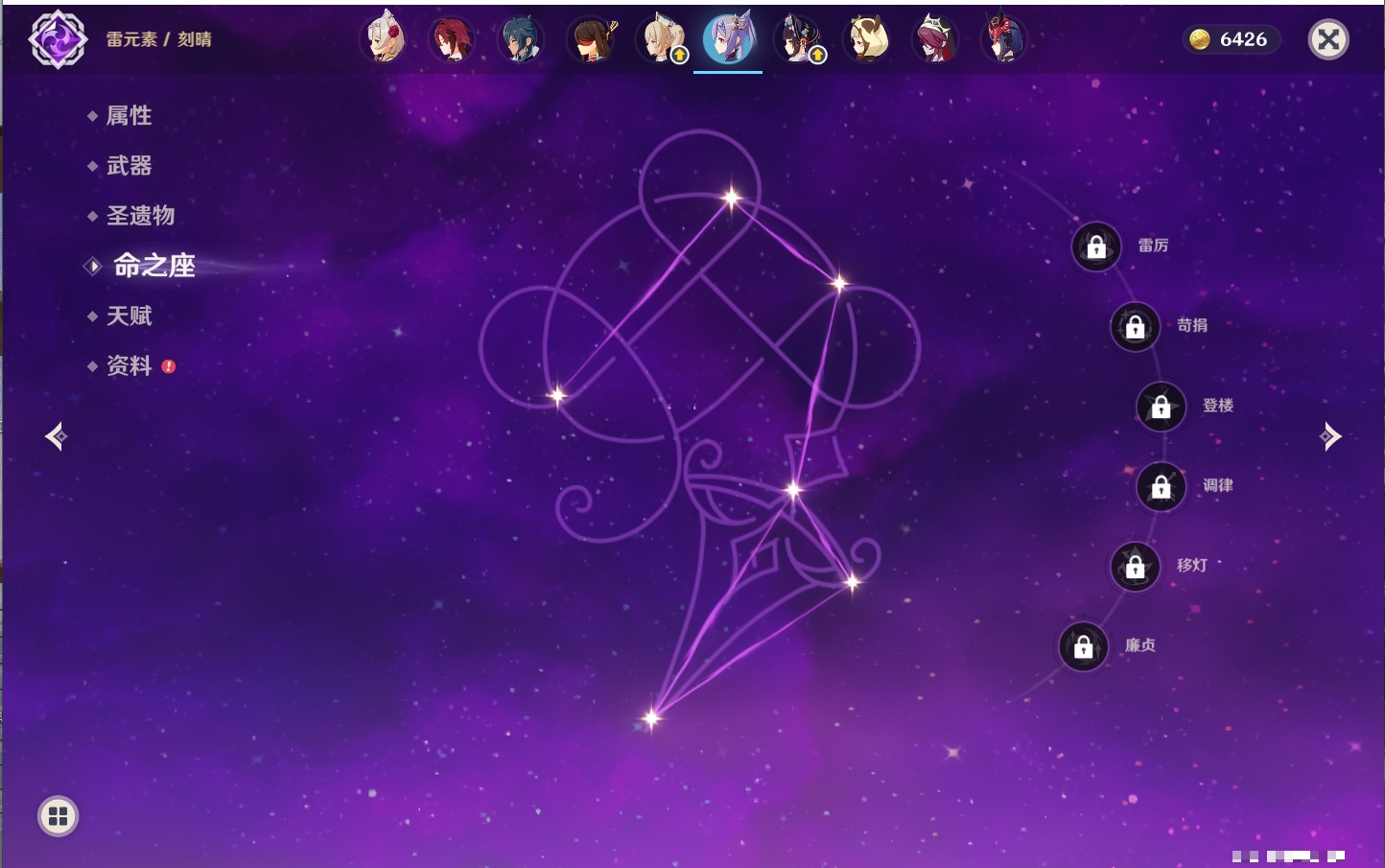1385x868 pixels.
Task: Select the red-haired character avatar
Action: point(453,39)
